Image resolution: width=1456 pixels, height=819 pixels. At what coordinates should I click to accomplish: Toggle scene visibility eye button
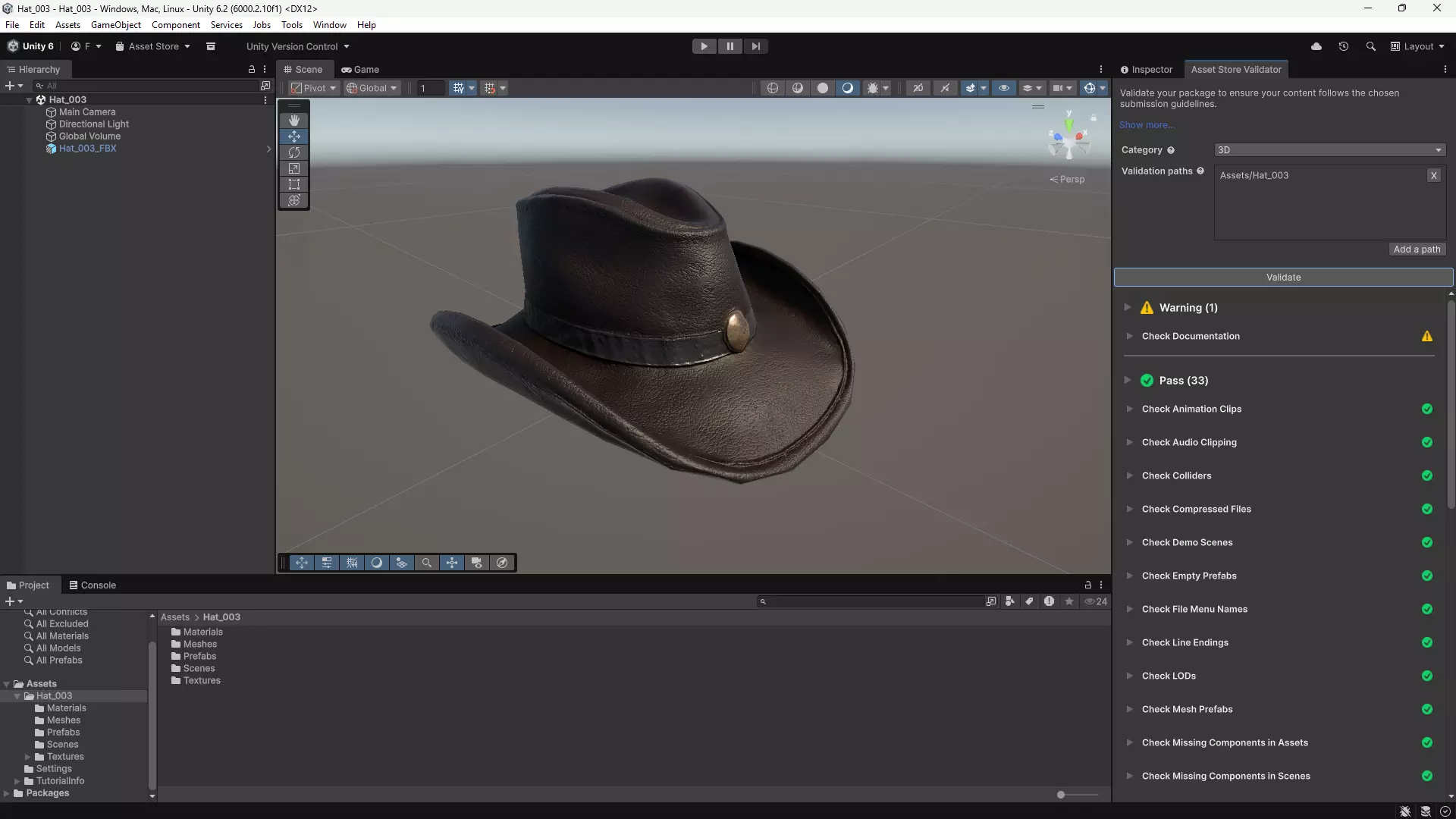[1004, 88]
